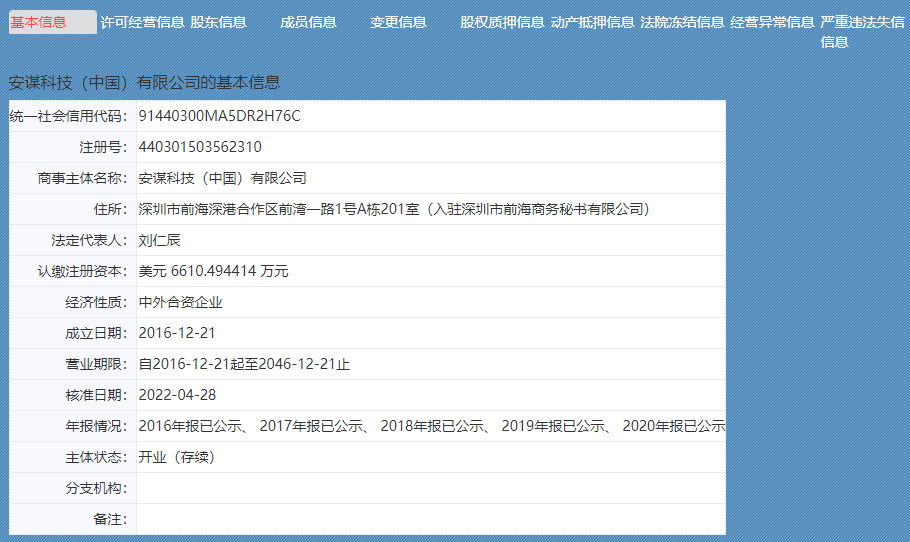
Task: Click the 成立日期 label
Action: point(96,333)
